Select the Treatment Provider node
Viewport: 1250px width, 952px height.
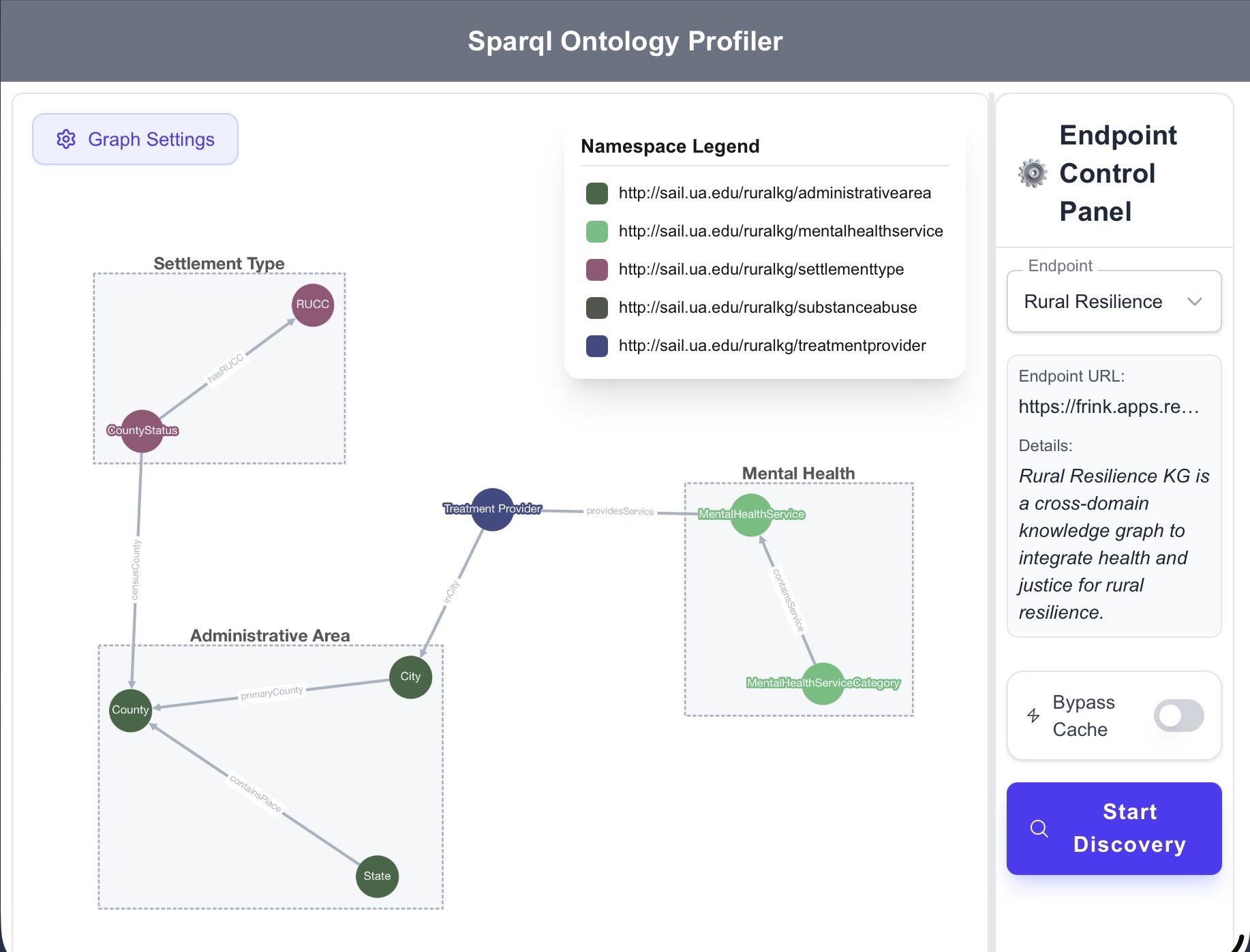click(x=491, y=509)
